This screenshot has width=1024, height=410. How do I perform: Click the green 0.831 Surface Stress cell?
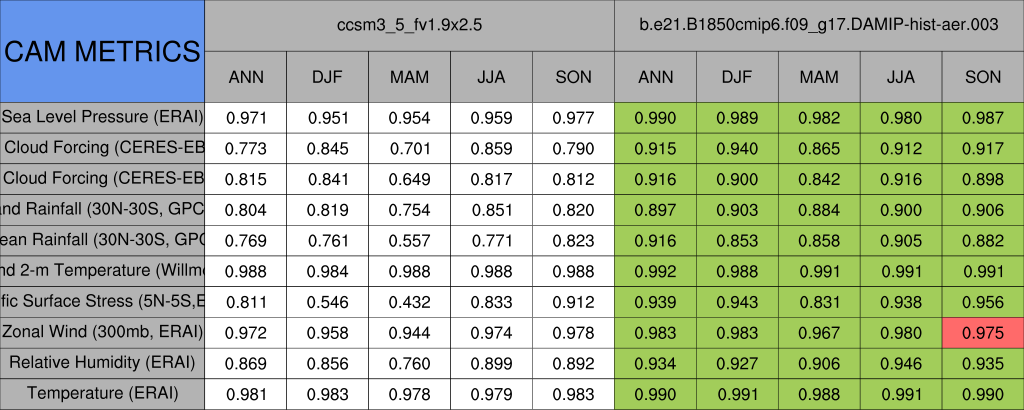coord(819,301)
